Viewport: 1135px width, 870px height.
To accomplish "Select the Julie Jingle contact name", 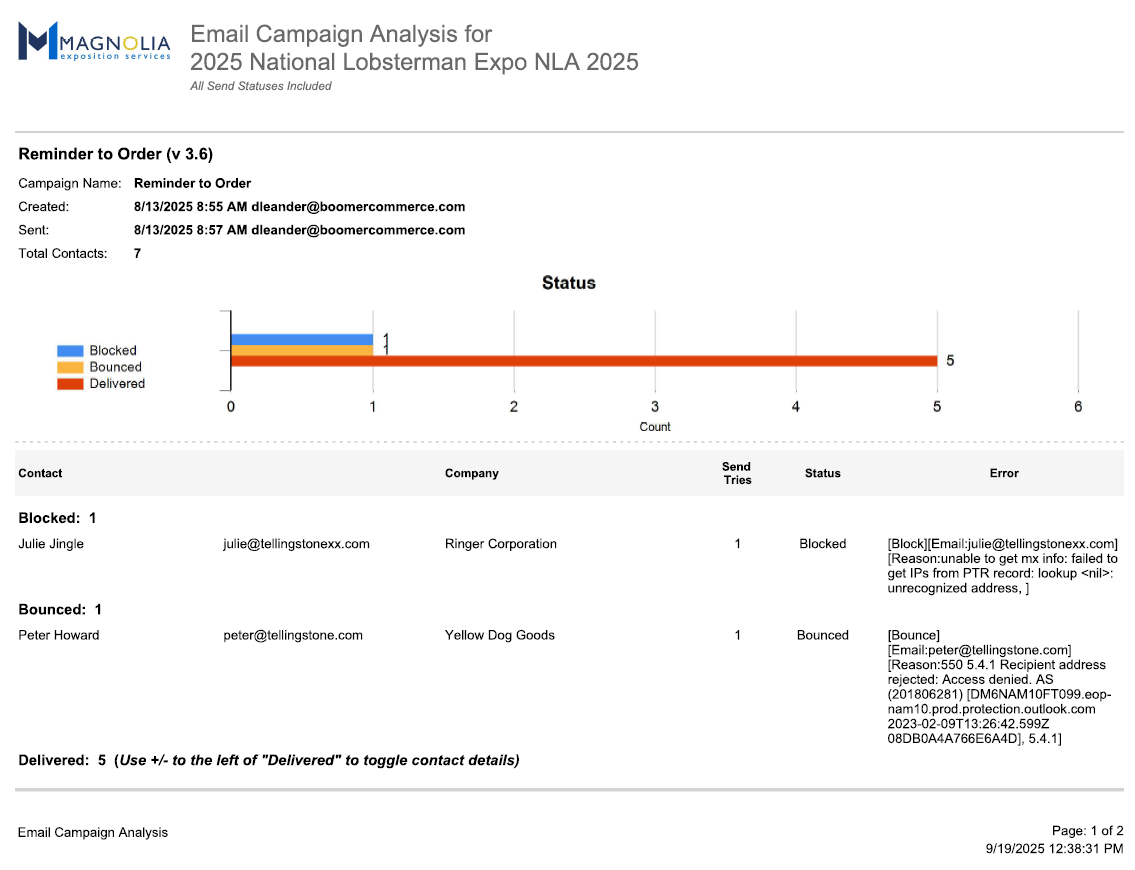I will (x=51, y=544).
